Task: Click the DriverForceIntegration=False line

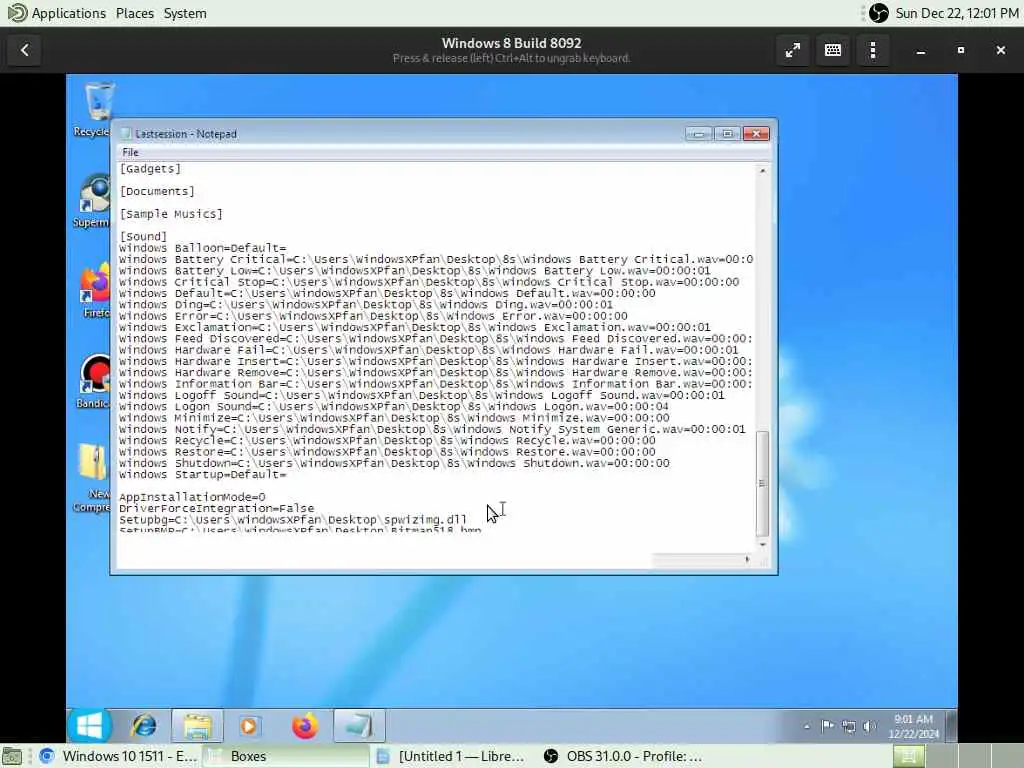Action: coord(216,508)
